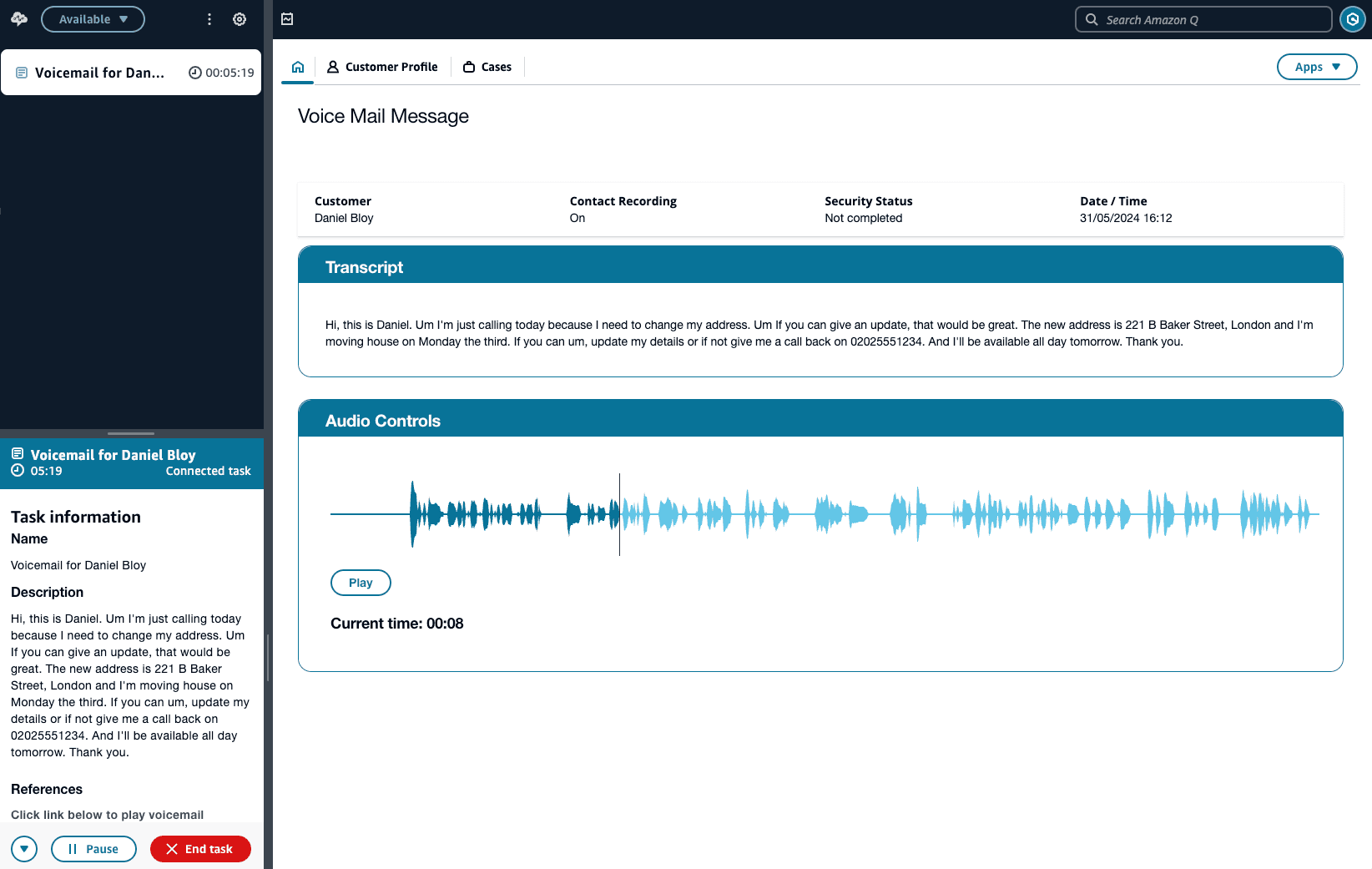Click the Amazon Q hexagon icon
This screenshot has width=1372, height=869.
click(x=1352, y=18)
